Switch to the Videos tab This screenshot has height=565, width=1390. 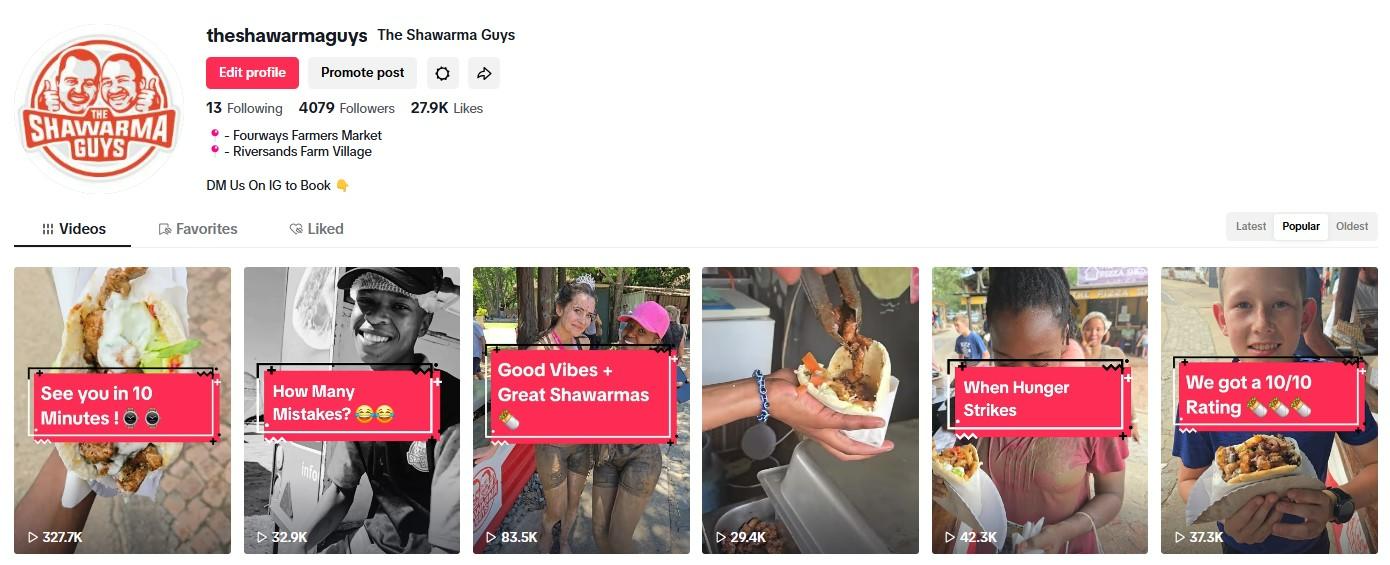click(x=73, y=229)
